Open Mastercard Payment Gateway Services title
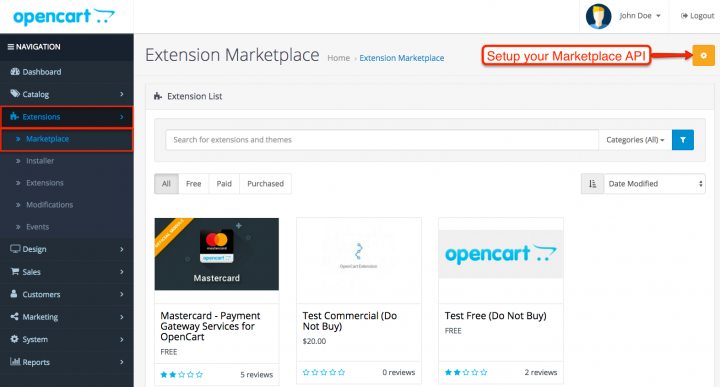Screen dimensions: 720x387 tap(210, 326)
